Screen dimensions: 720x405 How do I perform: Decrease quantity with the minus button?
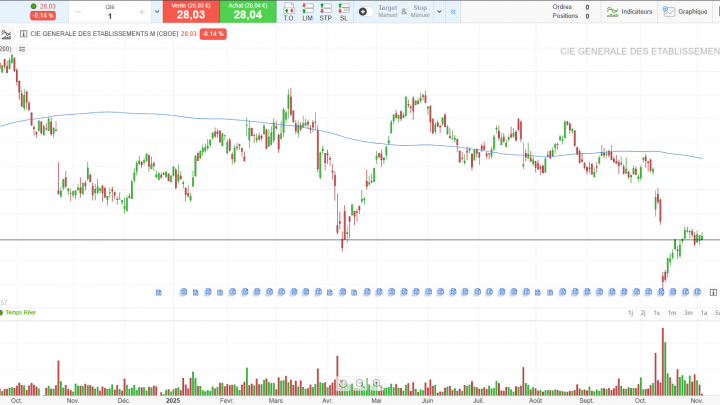coord(78,12)
